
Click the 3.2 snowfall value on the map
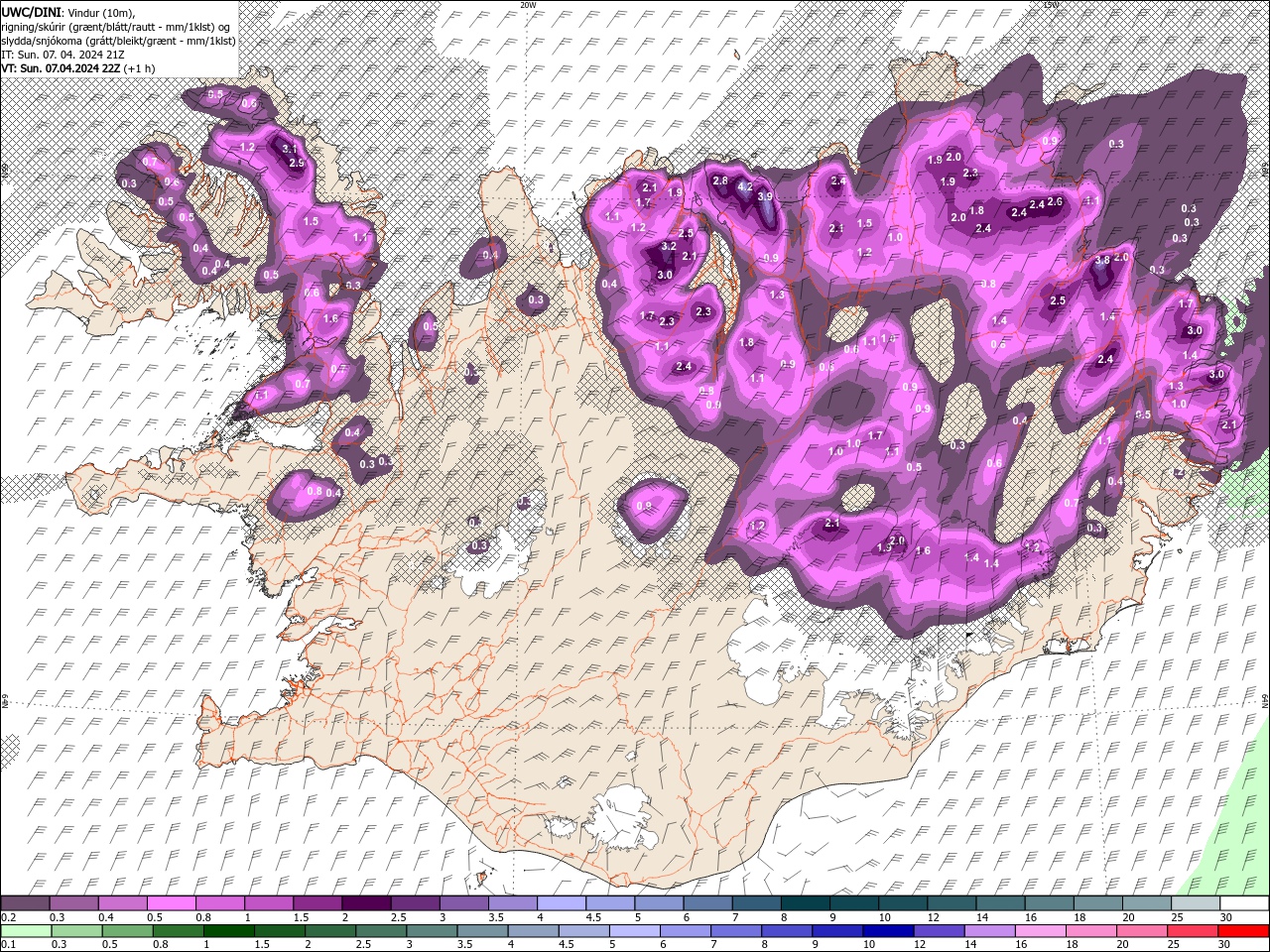pyautogui.click(x=669, y=246)
